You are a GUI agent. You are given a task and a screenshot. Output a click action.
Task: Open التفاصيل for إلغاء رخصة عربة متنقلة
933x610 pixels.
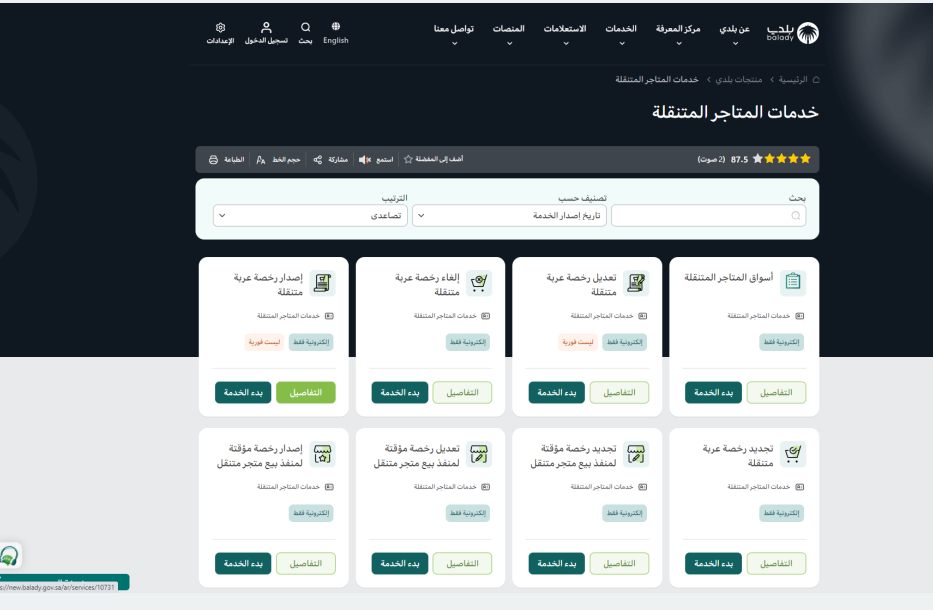pos(462,393)
